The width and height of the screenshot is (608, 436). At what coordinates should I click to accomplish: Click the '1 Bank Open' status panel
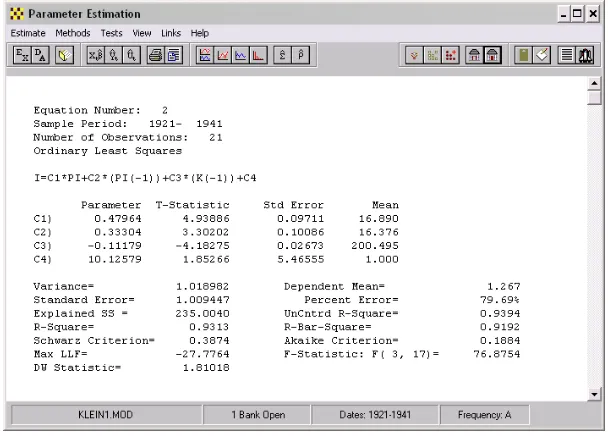tap(258, 415)
